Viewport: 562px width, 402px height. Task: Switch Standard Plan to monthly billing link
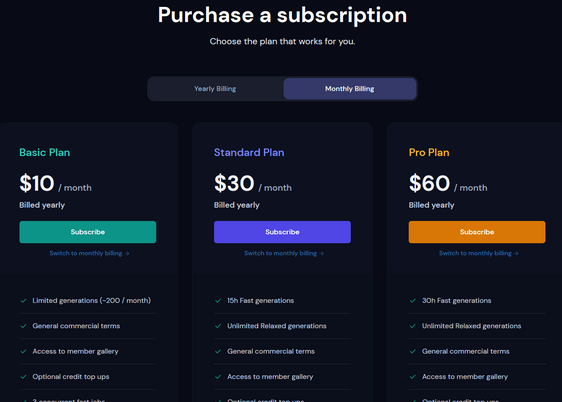point(284,253)
